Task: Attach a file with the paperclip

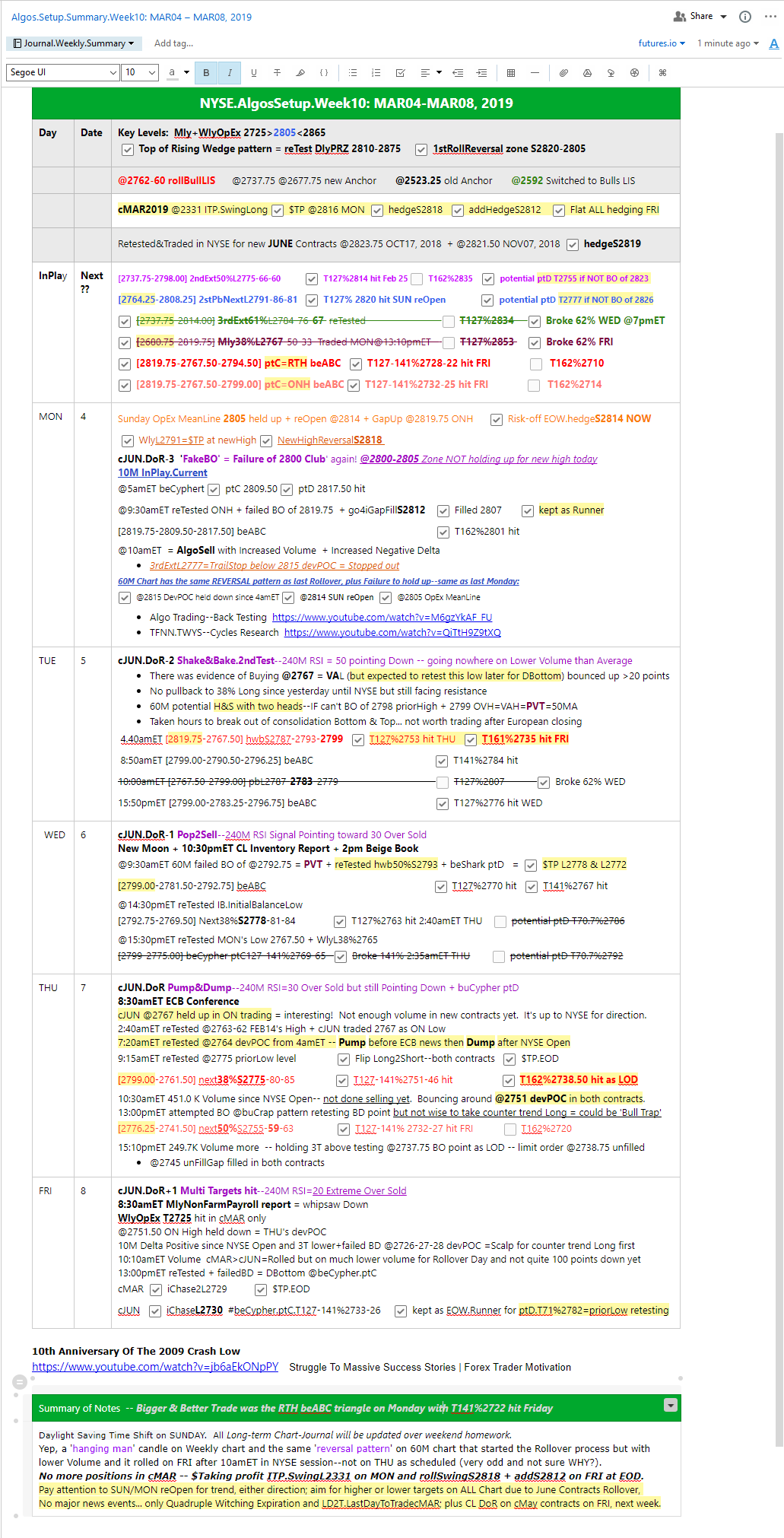Action: point(563,73)
